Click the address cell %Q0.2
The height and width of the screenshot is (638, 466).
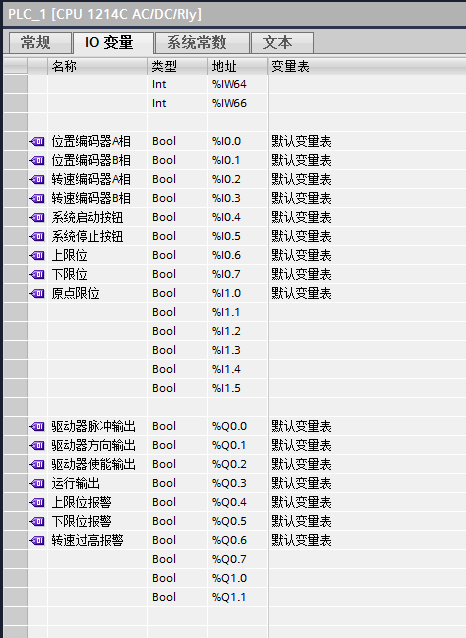pos(237,464)
